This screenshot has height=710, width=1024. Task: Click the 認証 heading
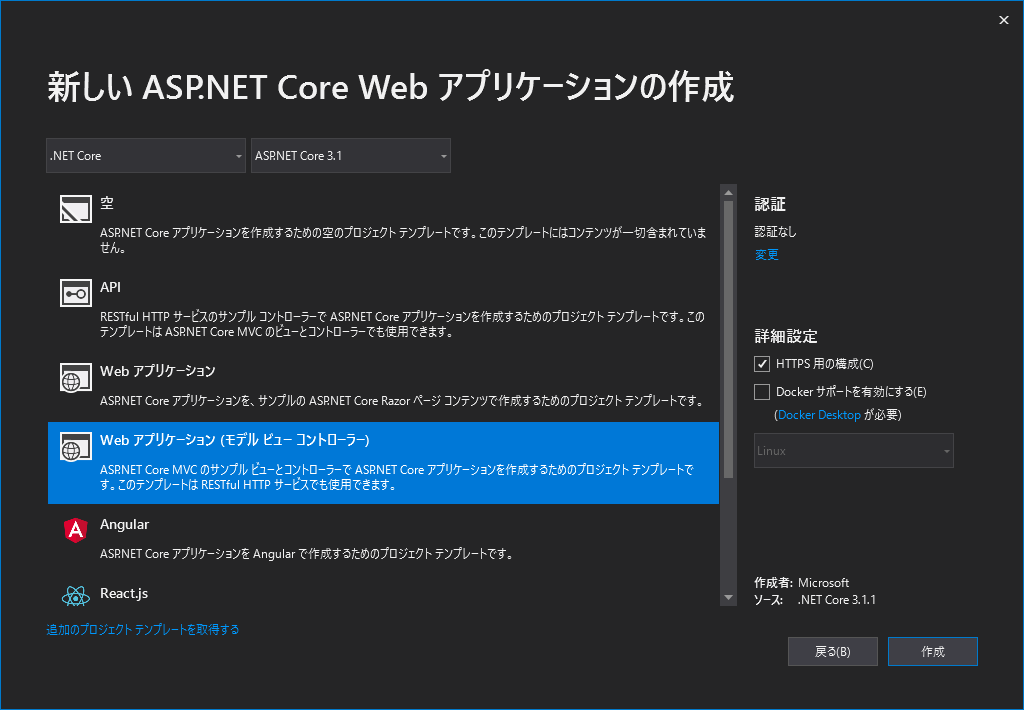[770, 204]
